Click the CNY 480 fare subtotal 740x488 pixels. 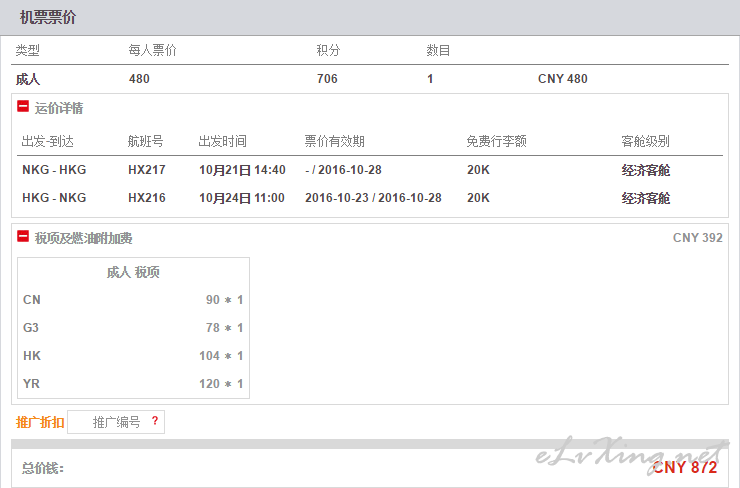coord(563,79)
